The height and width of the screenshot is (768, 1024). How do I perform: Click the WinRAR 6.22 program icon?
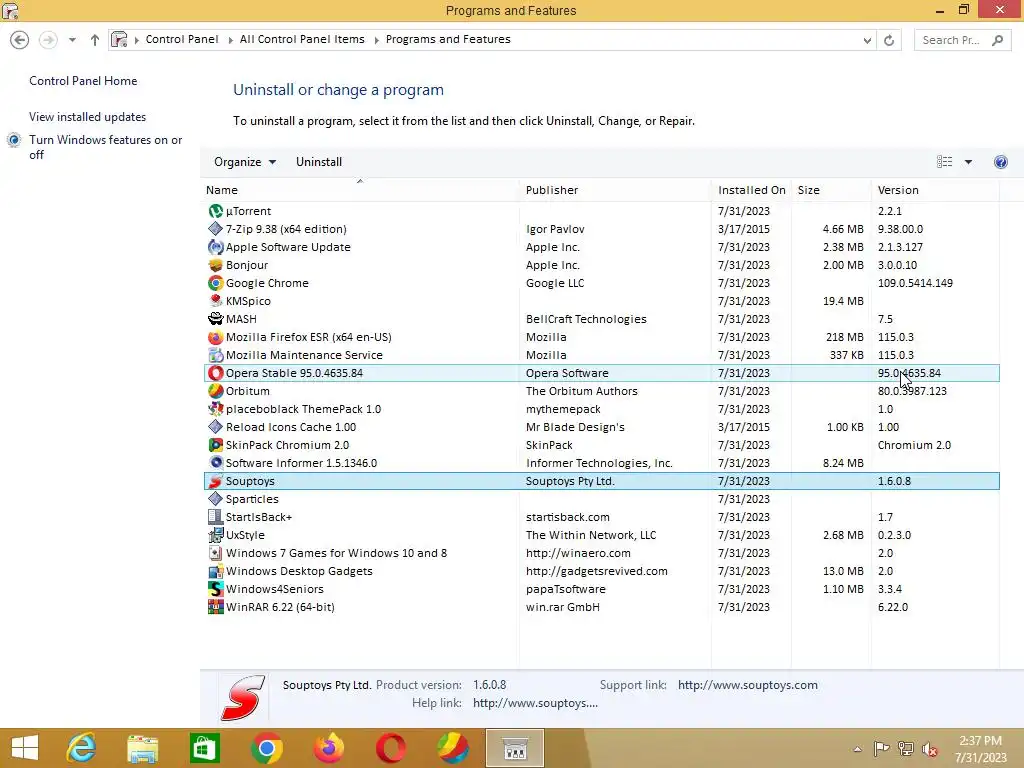[216, 607]
